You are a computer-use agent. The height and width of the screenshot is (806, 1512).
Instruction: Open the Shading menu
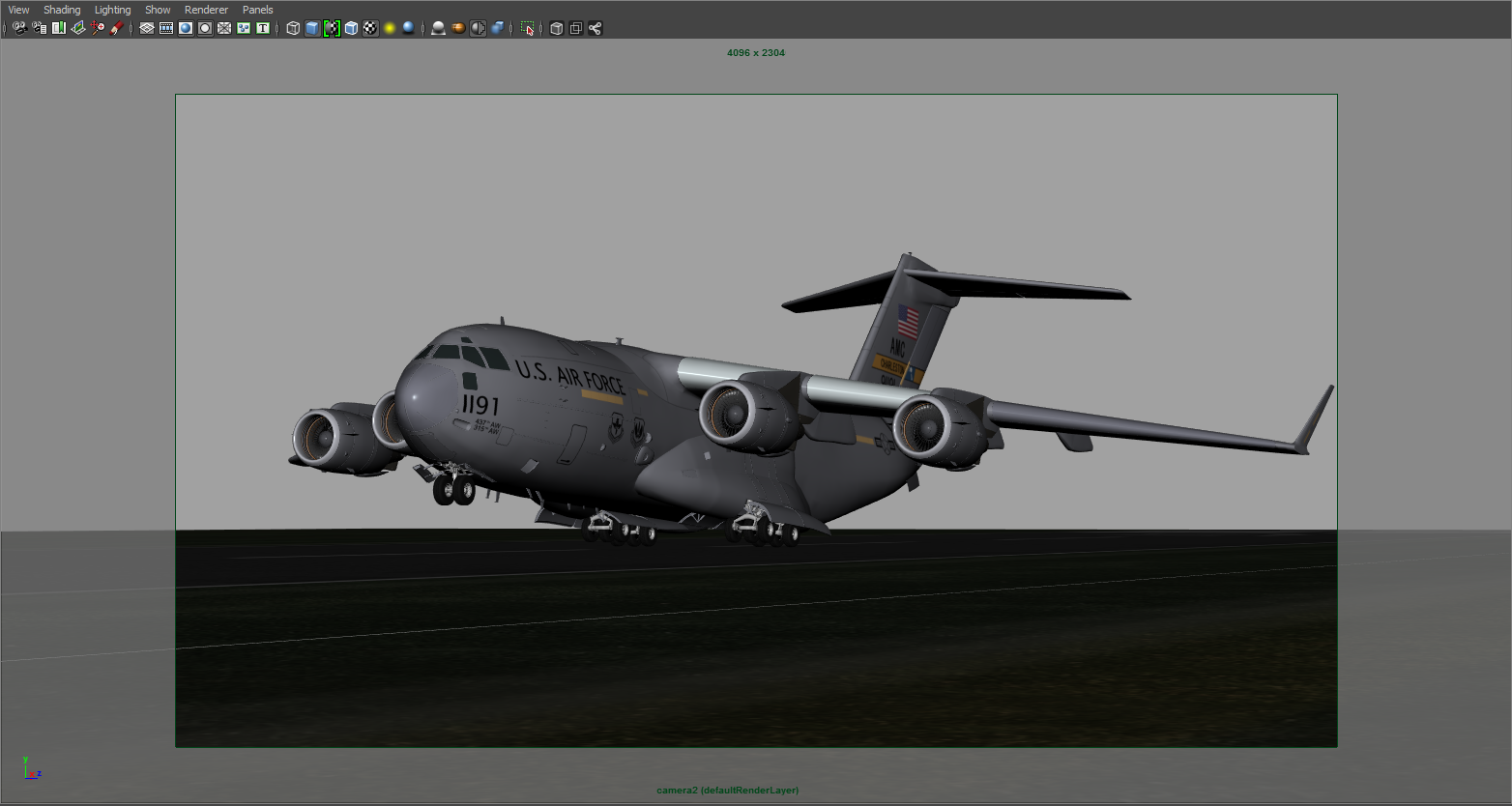[62, 10]
